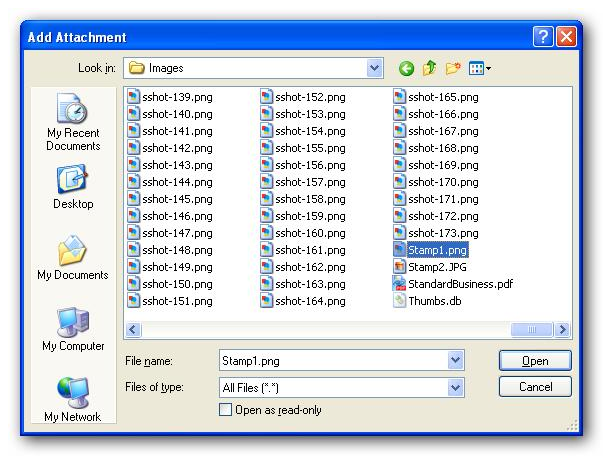This screenshot has height=464, width=611.
Task: Select the sshot-152.png file icon
Action: point(267,97)
